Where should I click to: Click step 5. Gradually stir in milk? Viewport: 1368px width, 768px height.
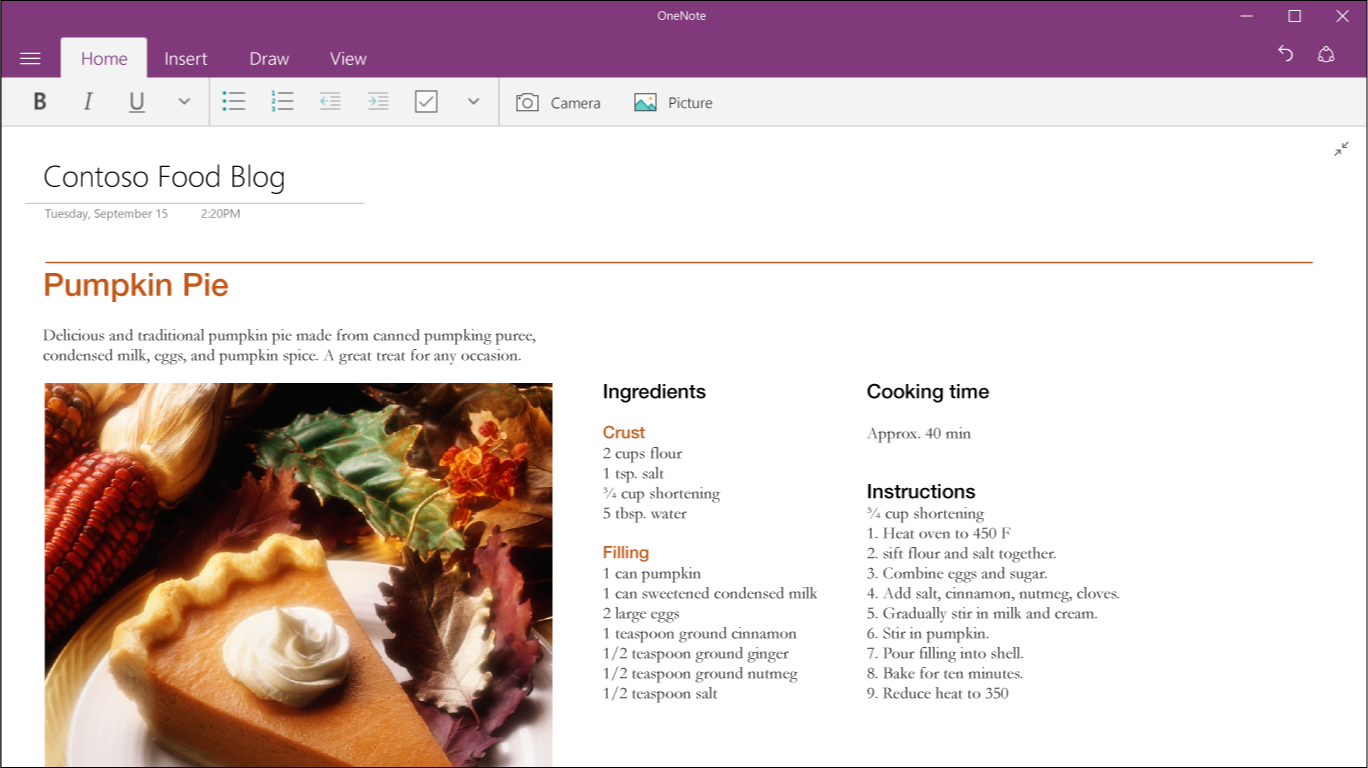click(x=982, y=614)
